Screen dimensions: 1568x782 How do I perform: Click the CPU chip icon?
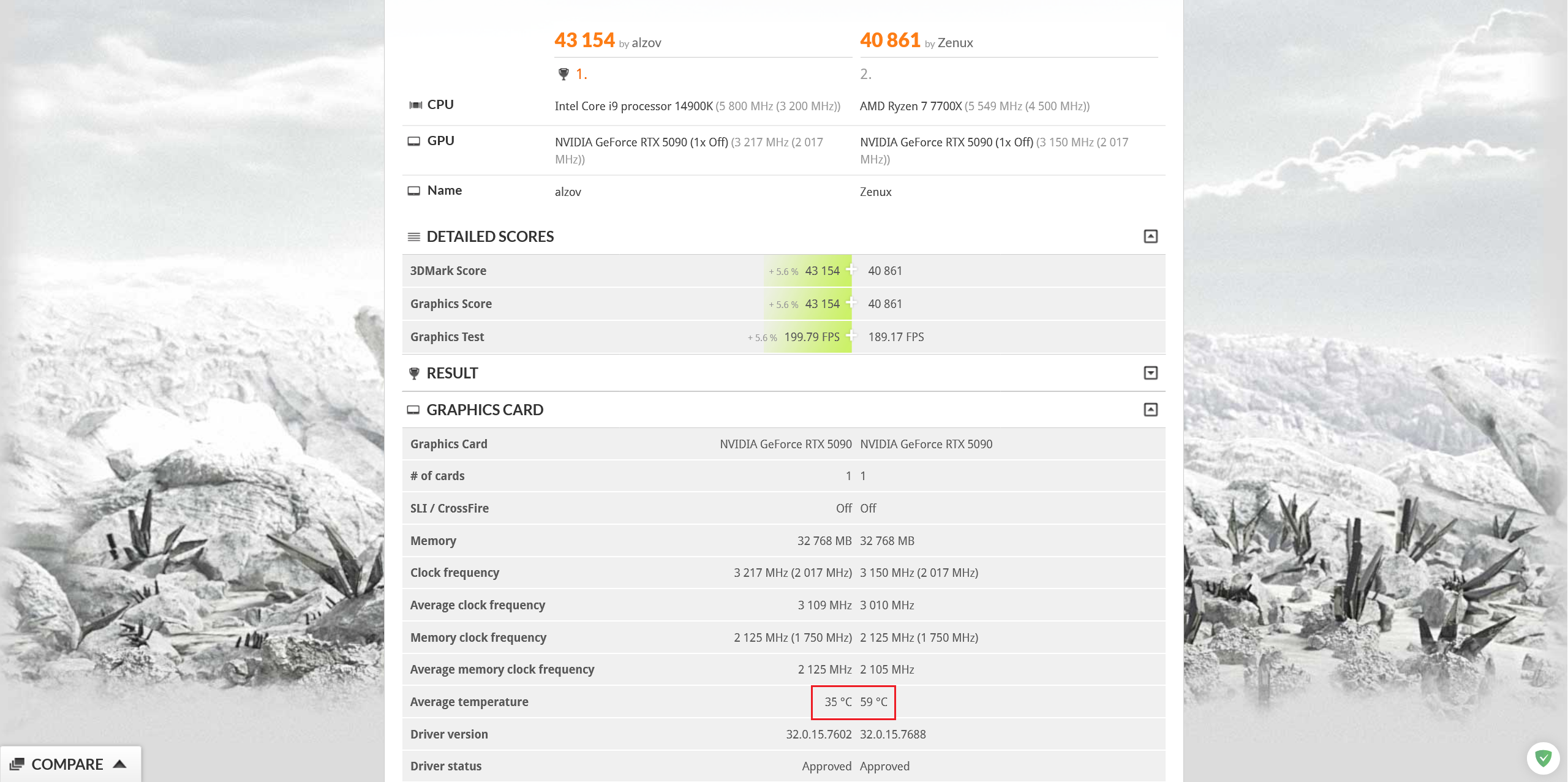pyautogui.click(x=415, y=105)
